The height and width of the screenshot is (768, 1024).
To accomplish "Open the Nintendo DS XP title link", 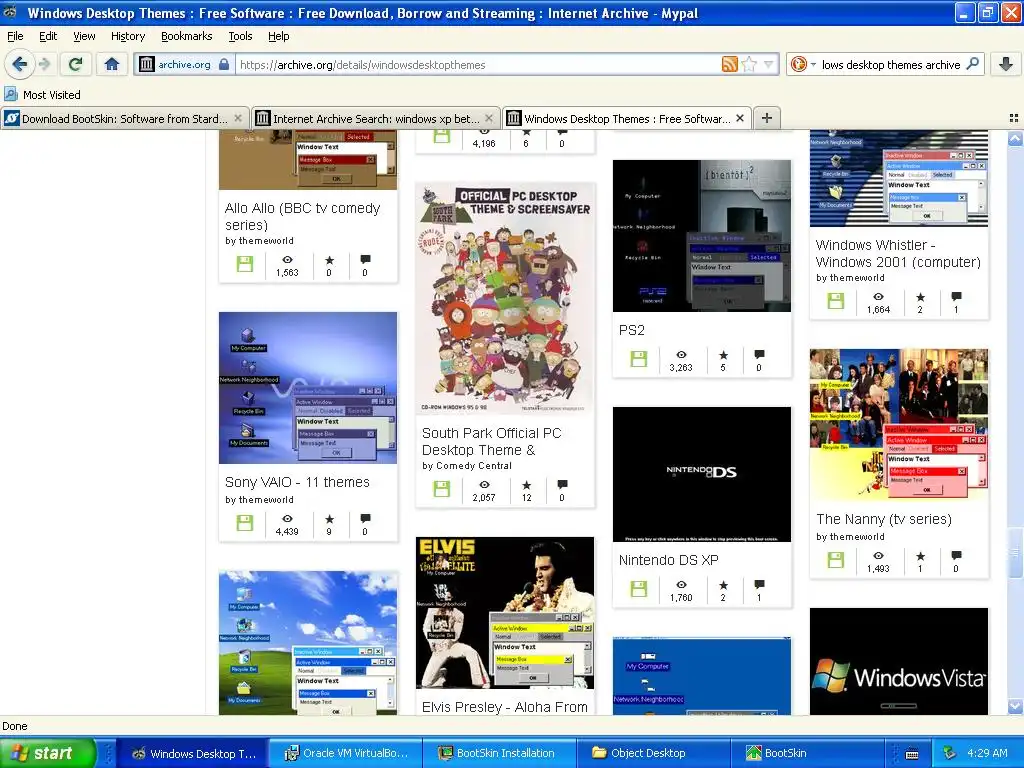I will tap(668, 560).
